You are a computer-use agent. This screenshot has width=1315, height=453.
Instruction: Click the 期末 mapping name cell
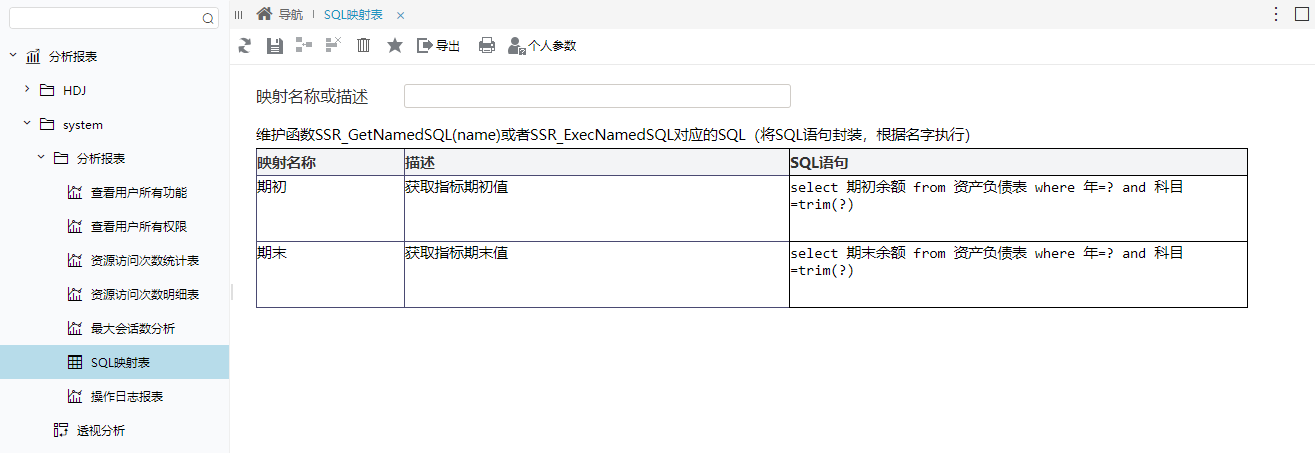pos(330,274)
